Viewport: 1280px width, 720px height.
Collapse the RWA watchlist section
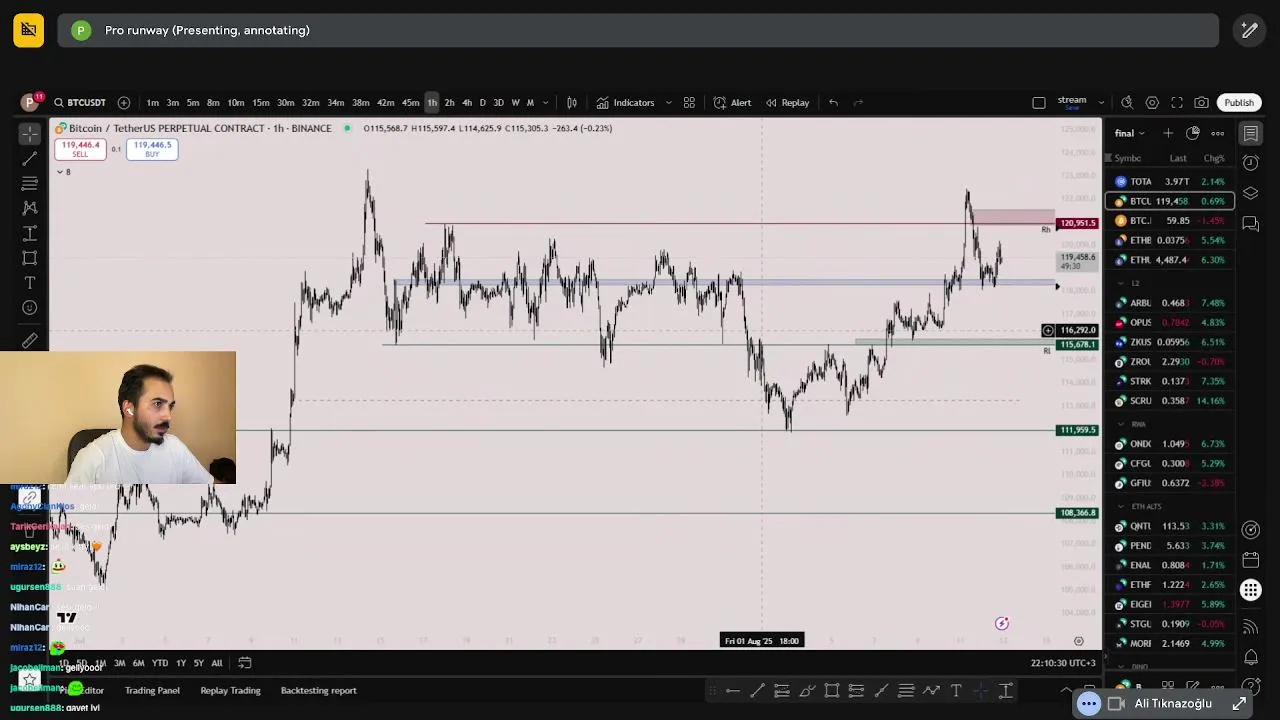pos(1121,424)
